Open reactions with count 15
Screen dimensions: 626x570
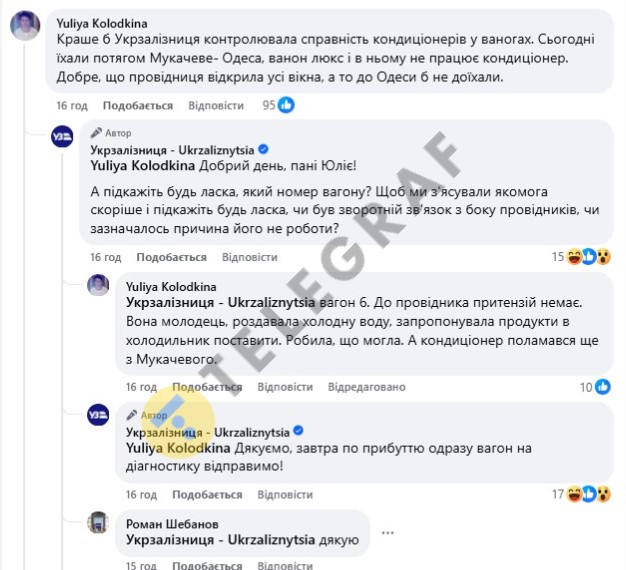(x=581, y=257)
